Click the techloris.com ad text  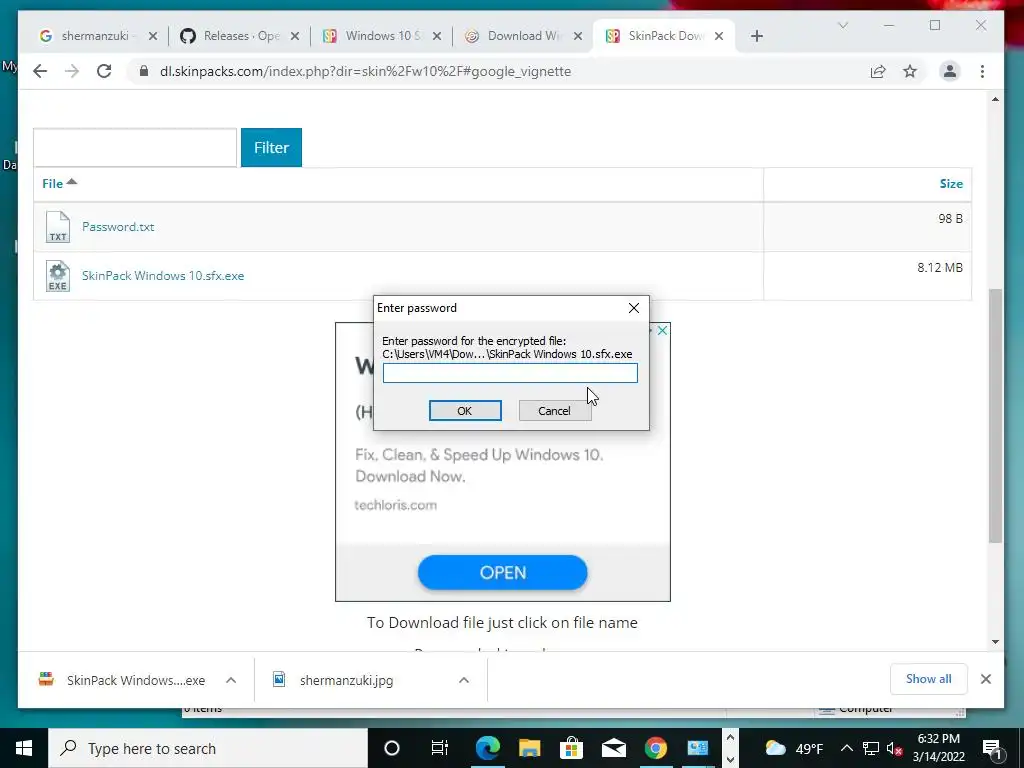coord(395,505)
